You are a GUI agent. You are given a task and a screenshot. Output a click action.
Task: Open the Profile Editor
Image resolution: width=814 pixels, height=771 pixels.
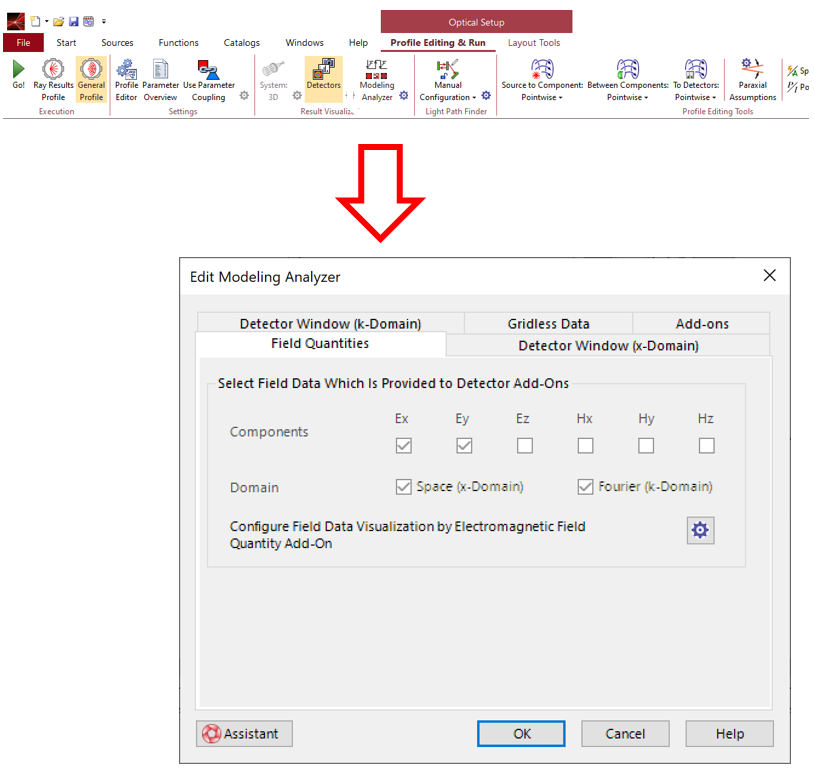[127, 72]
